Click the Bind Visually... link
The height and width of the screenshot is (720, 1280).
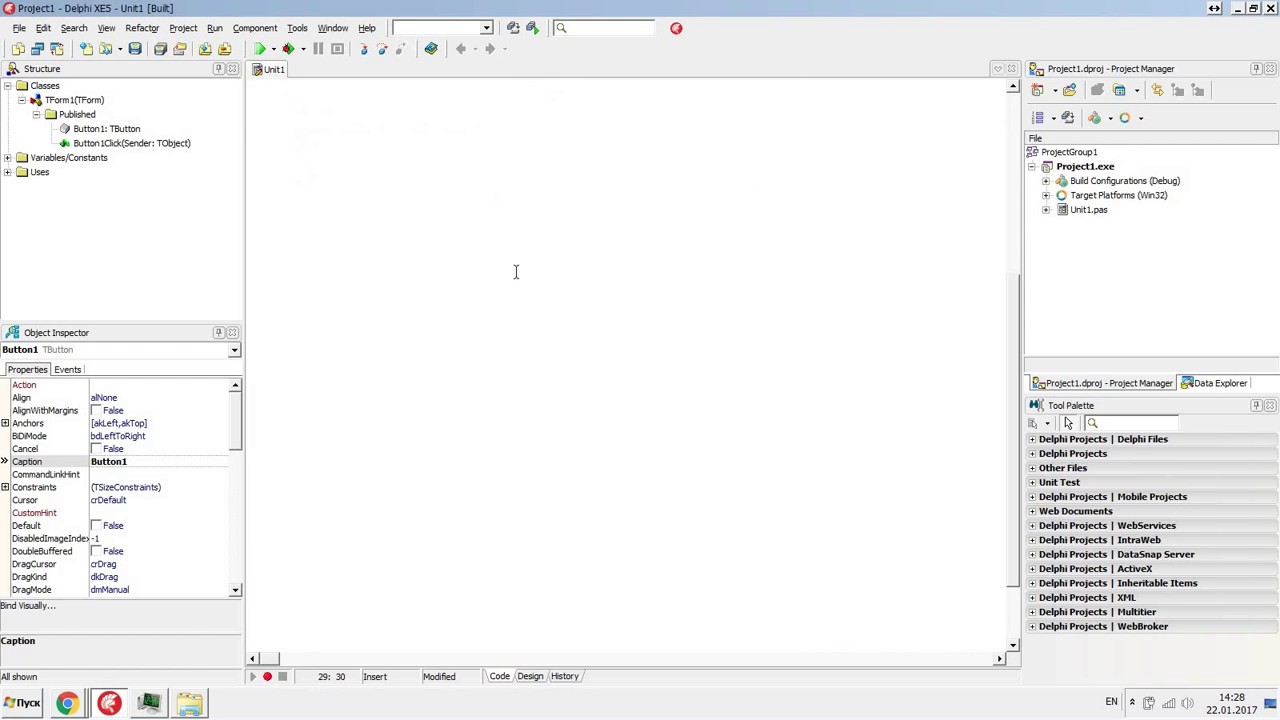(28, 606)
